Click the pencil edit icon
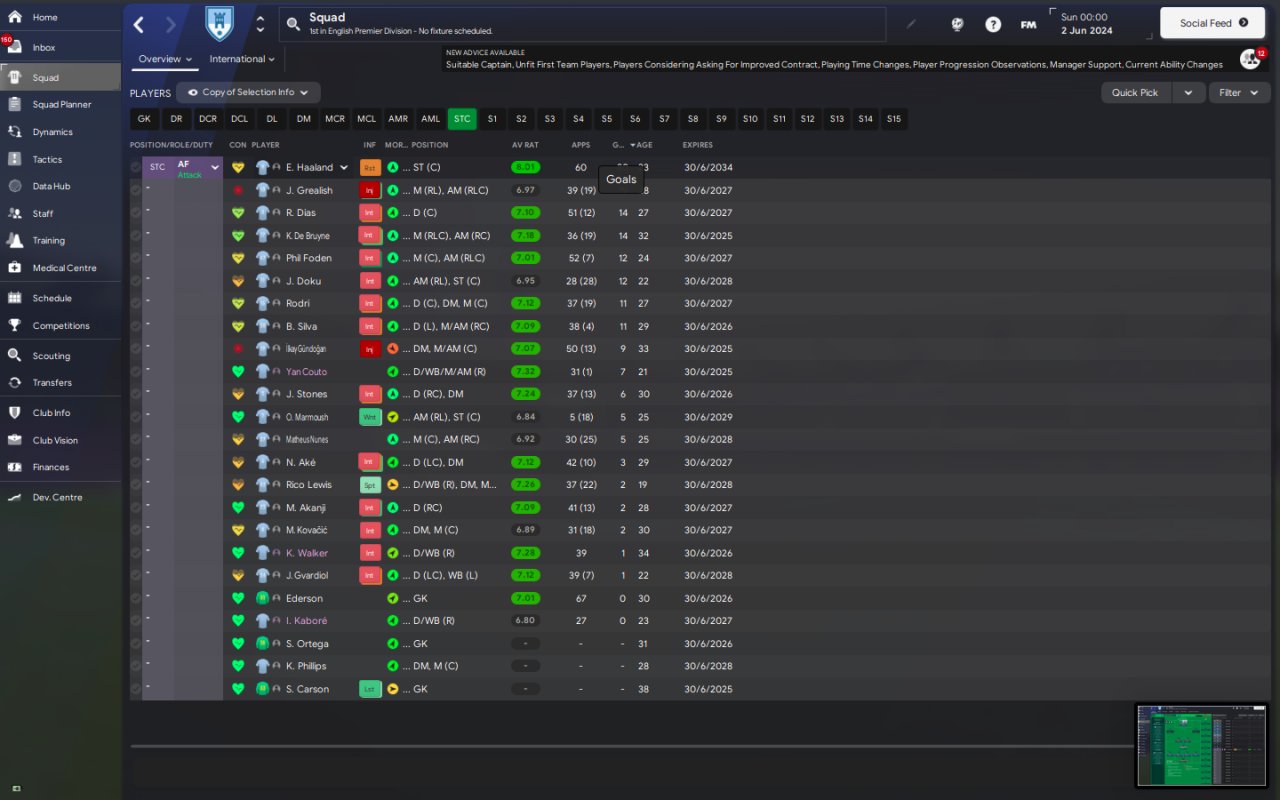The image size is (1280, 800). pos(911,24)
